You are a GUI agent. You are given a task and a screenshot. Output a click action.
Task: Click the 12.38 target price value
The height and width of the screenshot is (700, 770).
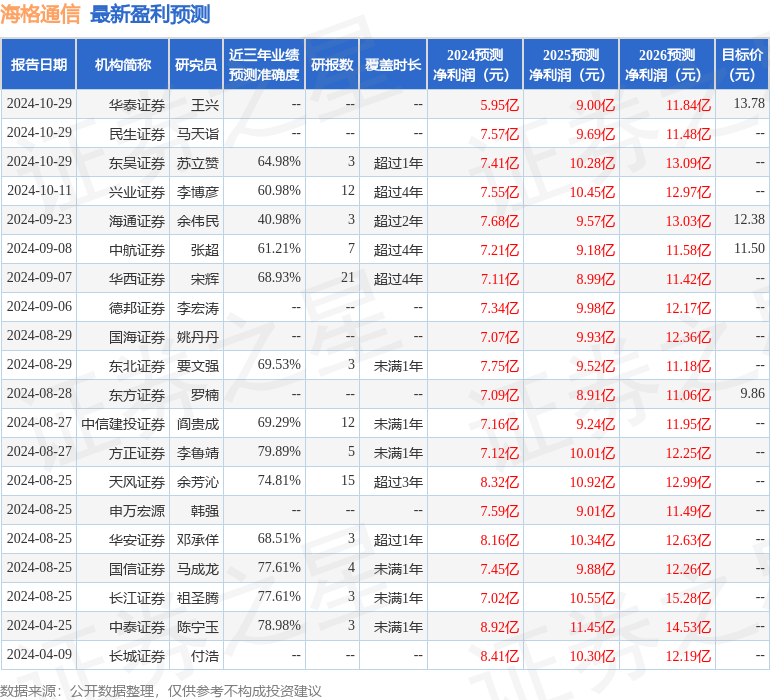[749, 219]
